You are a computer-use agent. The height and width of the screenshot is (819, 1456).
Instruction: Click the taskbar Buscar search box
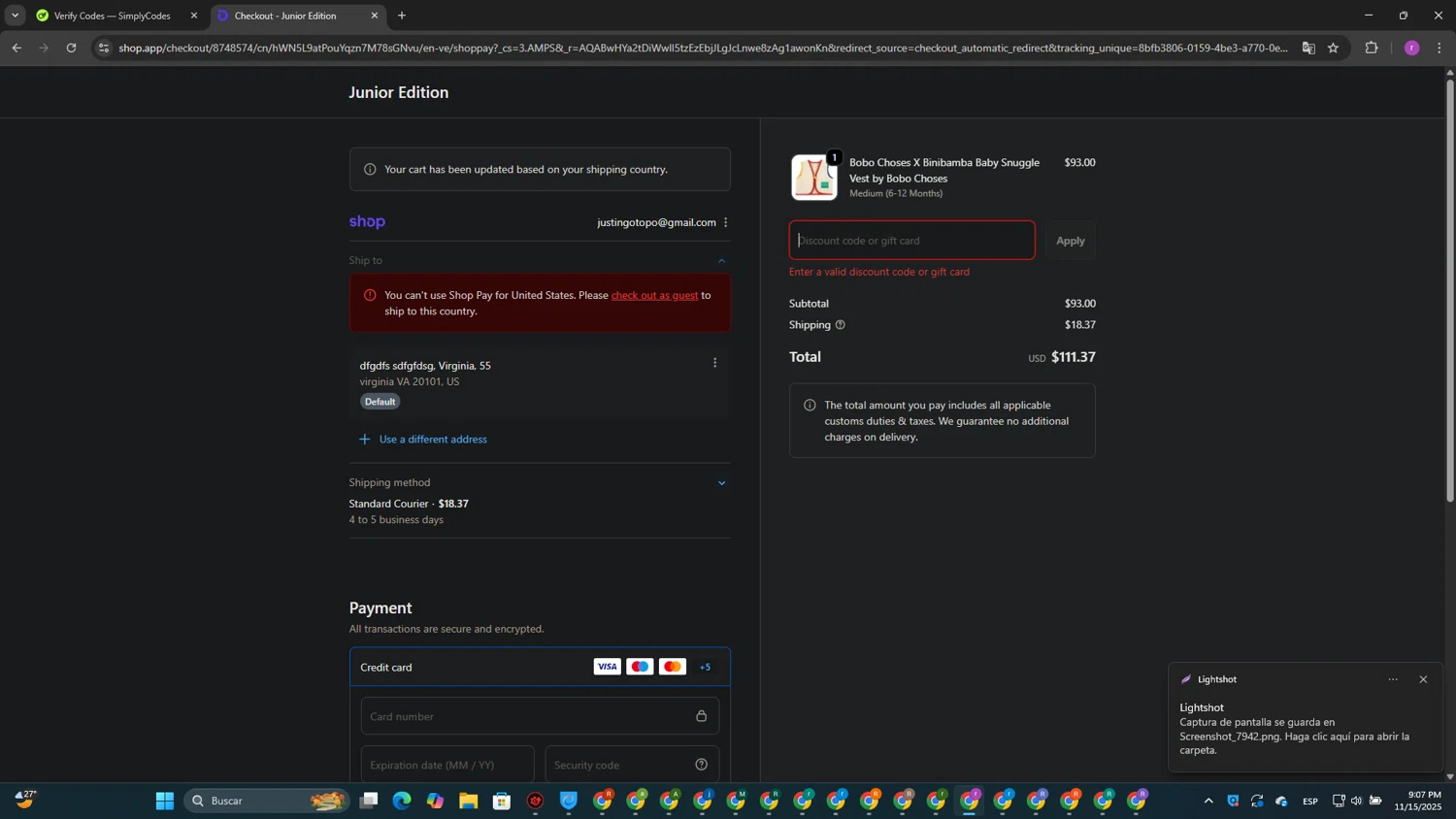[266, 801]
